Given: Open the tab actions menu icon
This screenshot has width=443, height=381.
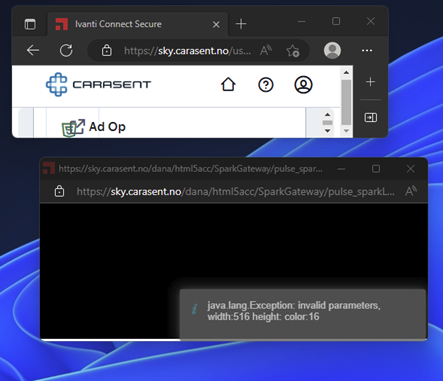Looking at the screenshot, I should tap(30, 24).
